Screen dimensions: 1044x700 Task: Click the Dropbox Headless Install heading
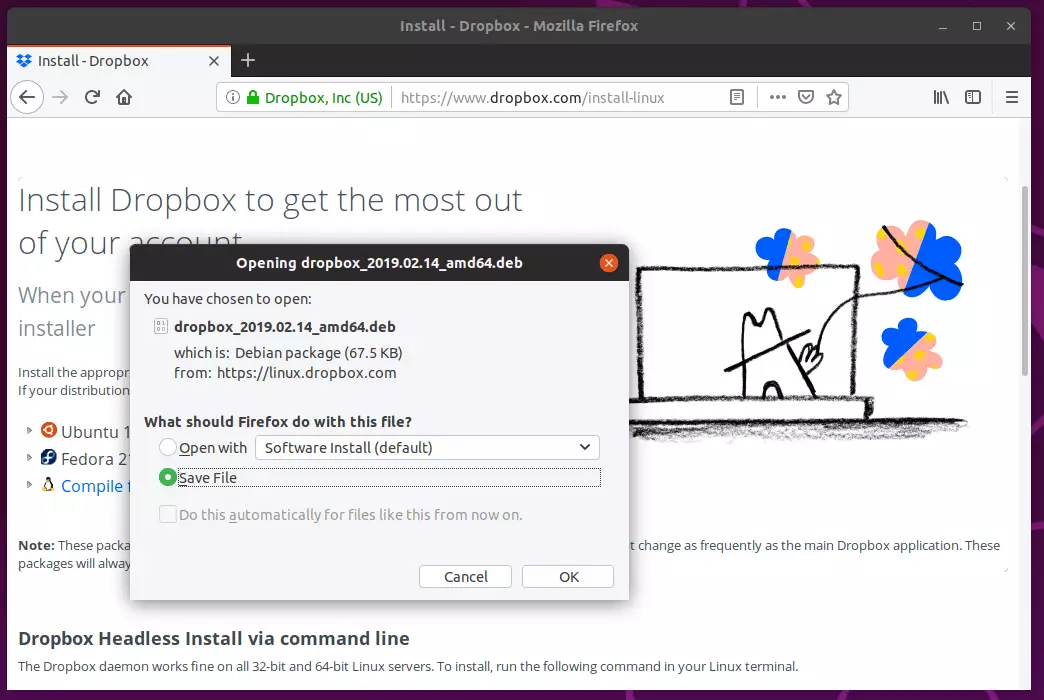pos(214,638)
